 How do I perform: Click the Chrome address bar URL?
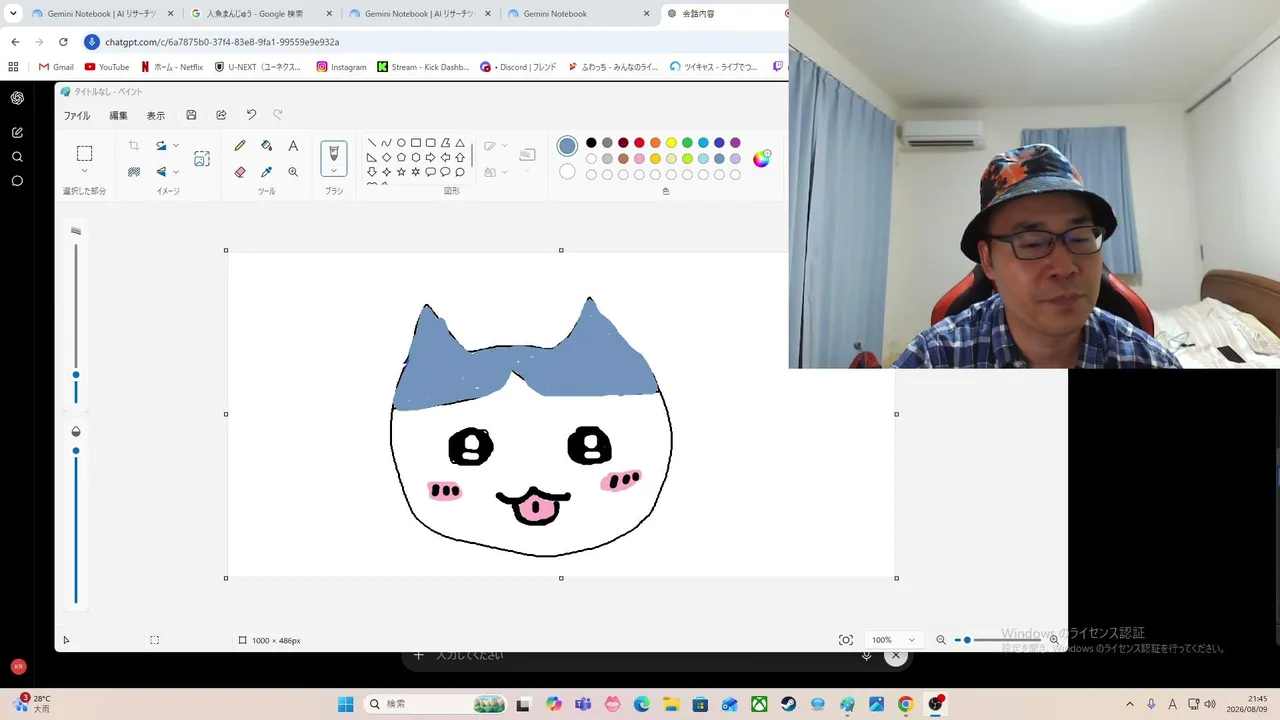(222, 42)
